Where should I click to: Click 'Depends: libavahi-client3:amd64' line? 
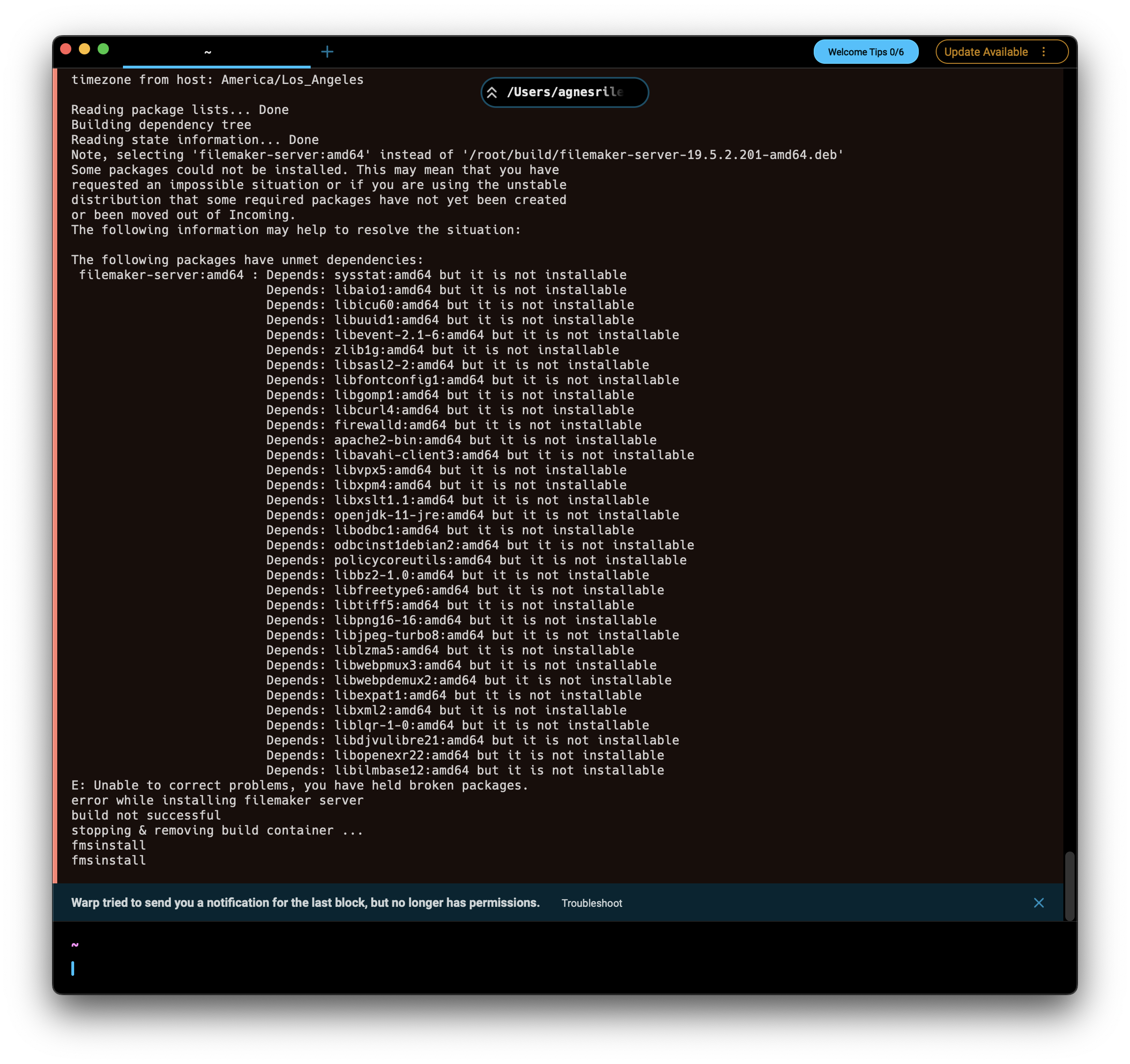coord(480,455)
